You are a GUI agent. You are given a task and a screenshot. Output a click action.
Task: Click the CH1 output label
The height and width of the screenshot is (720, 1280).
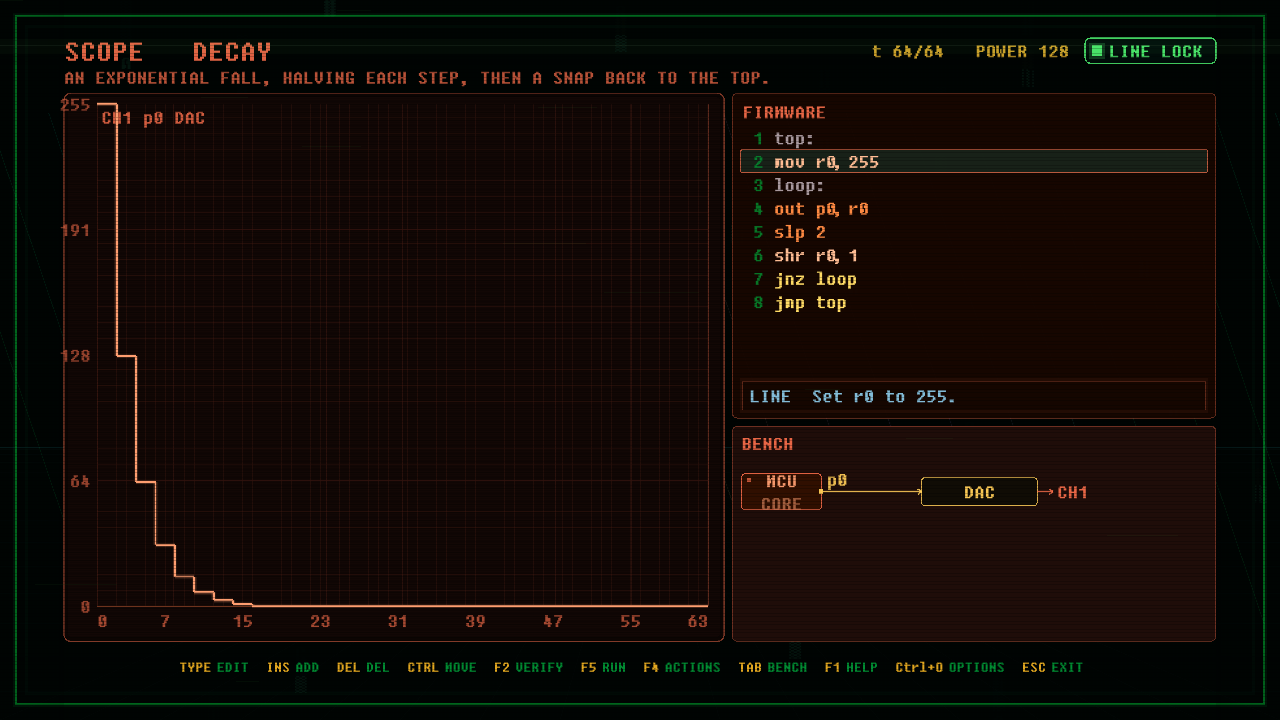click(1072, 492)
